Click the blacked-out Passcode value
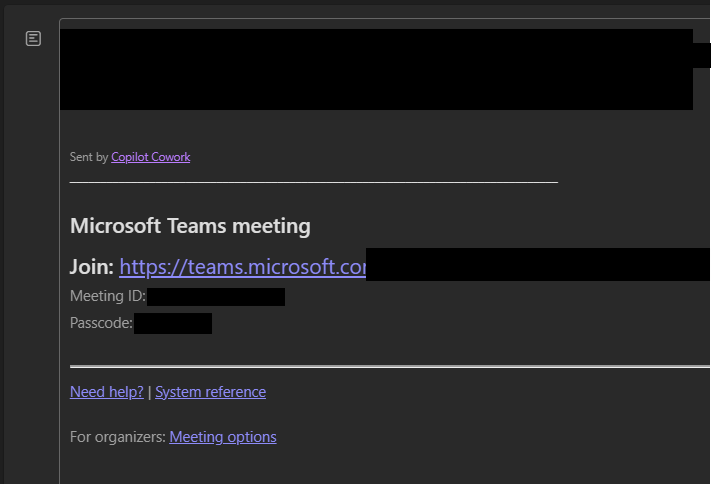 click(x=173, y=323)
